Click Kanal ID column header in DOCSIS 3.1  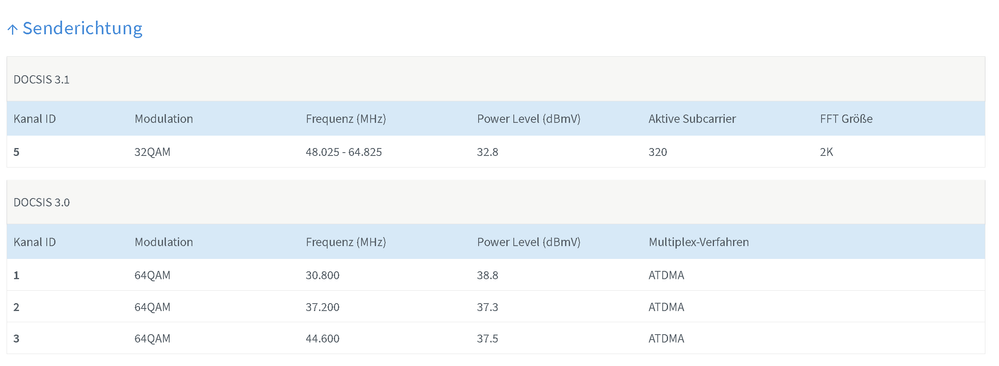pos(34,119)
